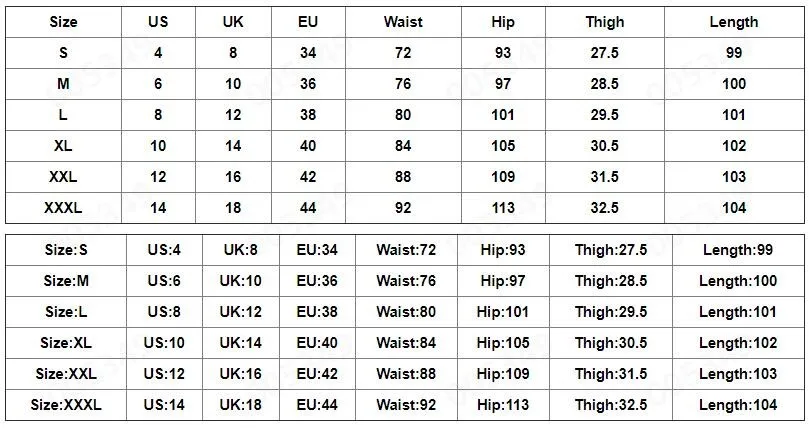Select the UK:16 cell
Image resolution: width=809 pixels, height=428 pixels.
pos(240,374)
